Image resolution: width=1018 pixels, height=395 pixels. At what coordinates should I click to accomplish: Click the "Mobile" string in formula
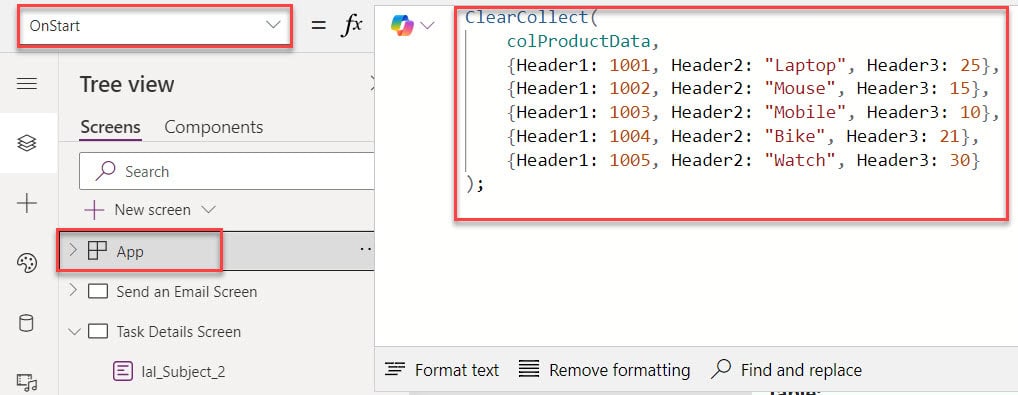click(x=805, y=112)
